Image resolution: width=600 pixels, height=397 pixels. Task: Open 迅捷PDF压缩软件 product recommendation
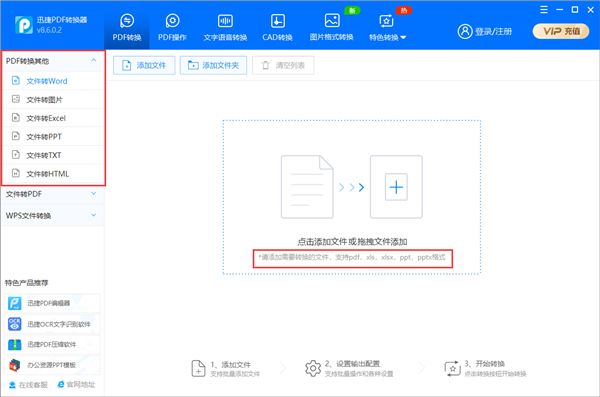coord(52,345)
